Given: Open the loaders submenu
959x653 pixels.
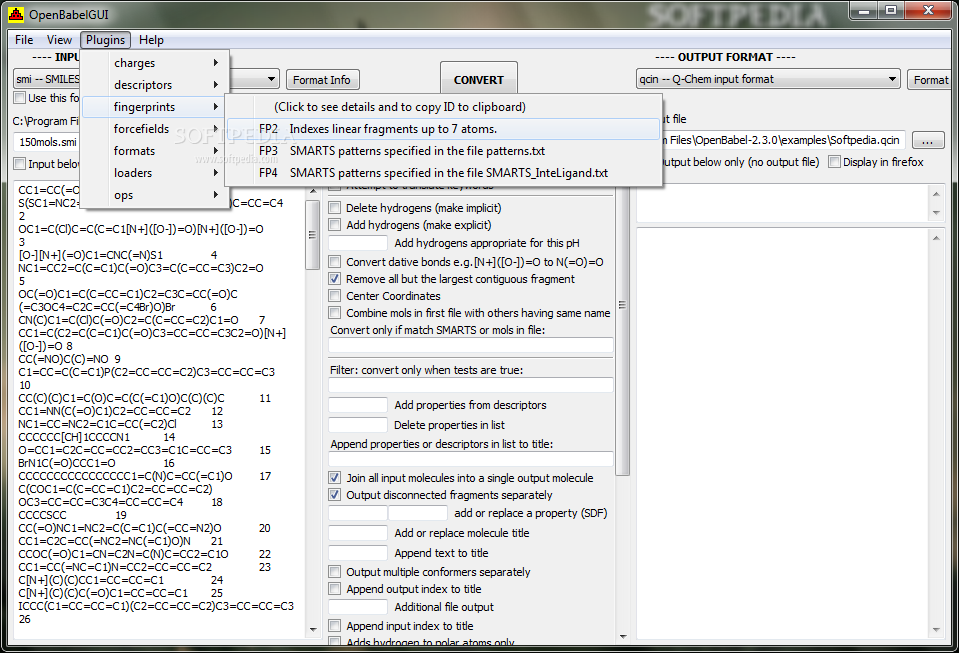Looking at the screenshot, I should tap(155, 173).
